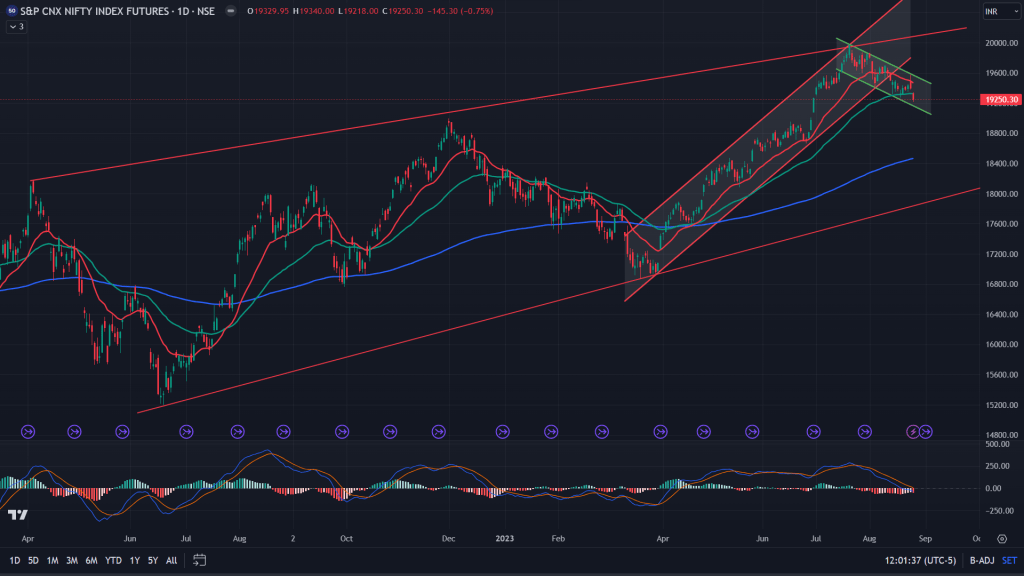This screenshot has height=576, width=1024.
Task: Click the lightning event marker near September
Action: click(912, 431)
